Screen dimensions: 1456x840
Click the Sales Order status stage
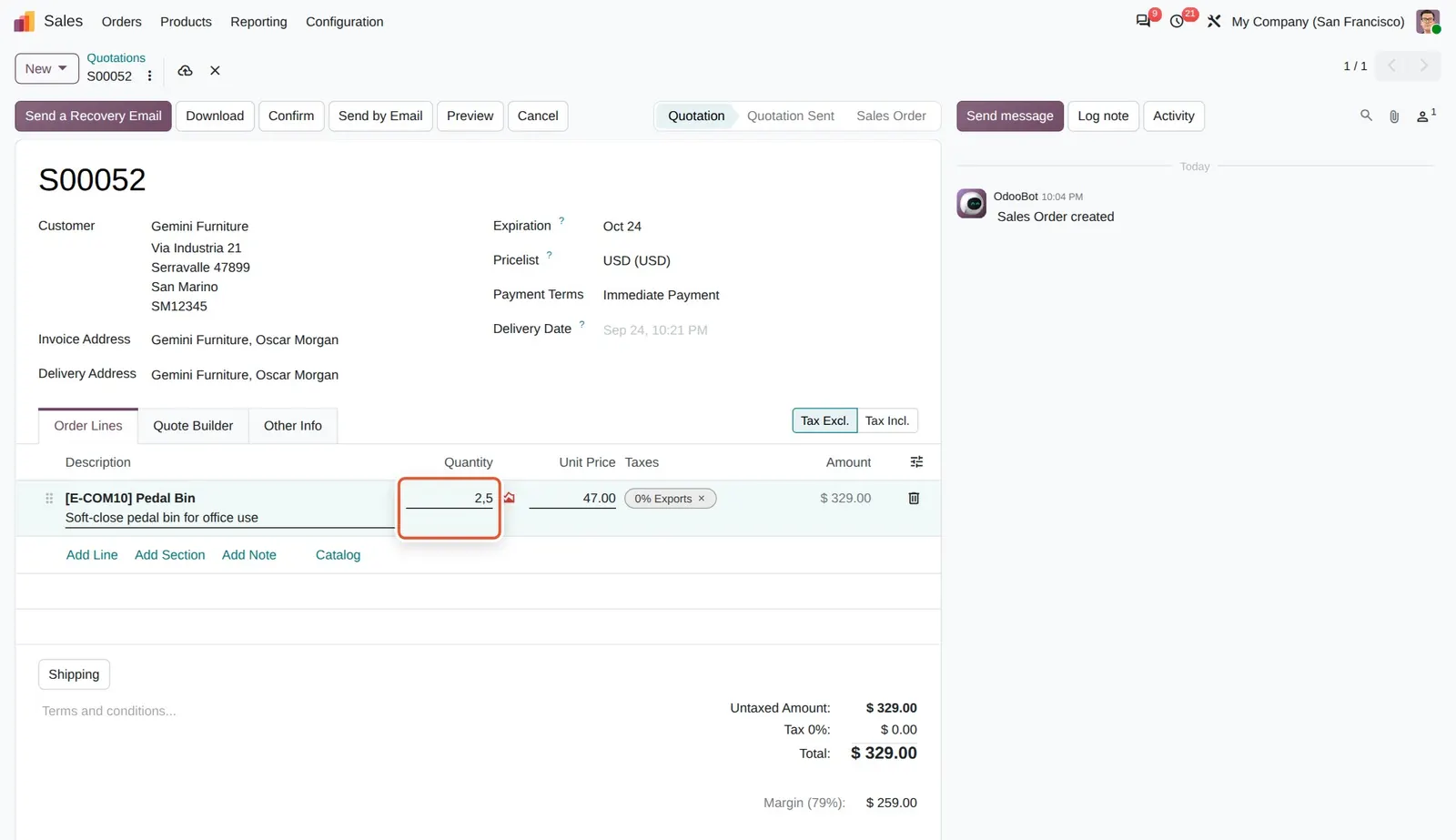point(891,116)
